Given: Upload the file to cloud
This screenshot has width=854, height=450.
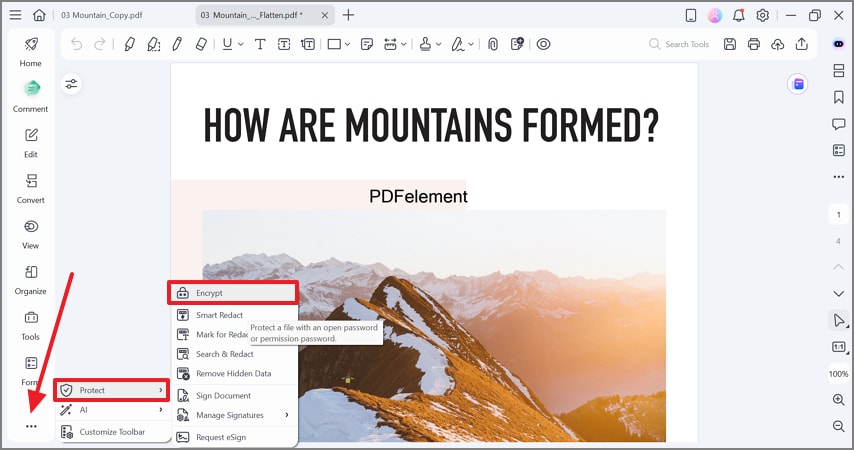Looking at the screenshot, I should coord(778,44).
